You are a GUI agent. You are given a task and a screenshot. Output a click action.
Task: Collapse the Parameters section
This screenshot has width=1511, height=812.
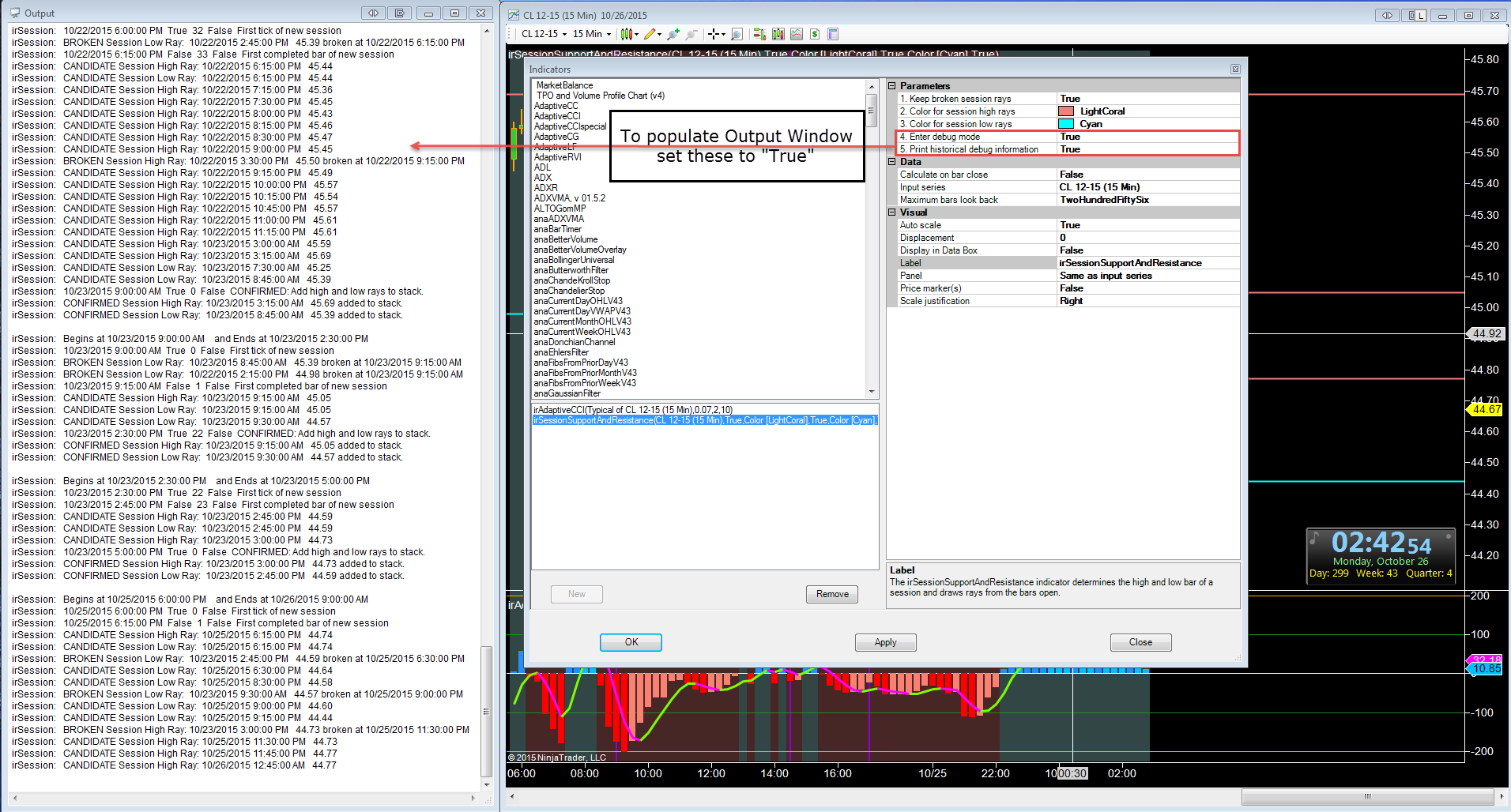(892, 86)
